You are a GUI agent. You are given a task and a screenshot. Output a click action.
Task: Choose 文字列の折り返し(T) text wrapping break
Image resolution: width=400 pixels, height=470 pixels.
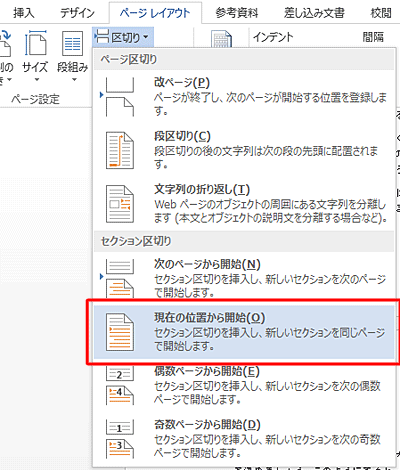pyautogui.click(x=244, y=204)
